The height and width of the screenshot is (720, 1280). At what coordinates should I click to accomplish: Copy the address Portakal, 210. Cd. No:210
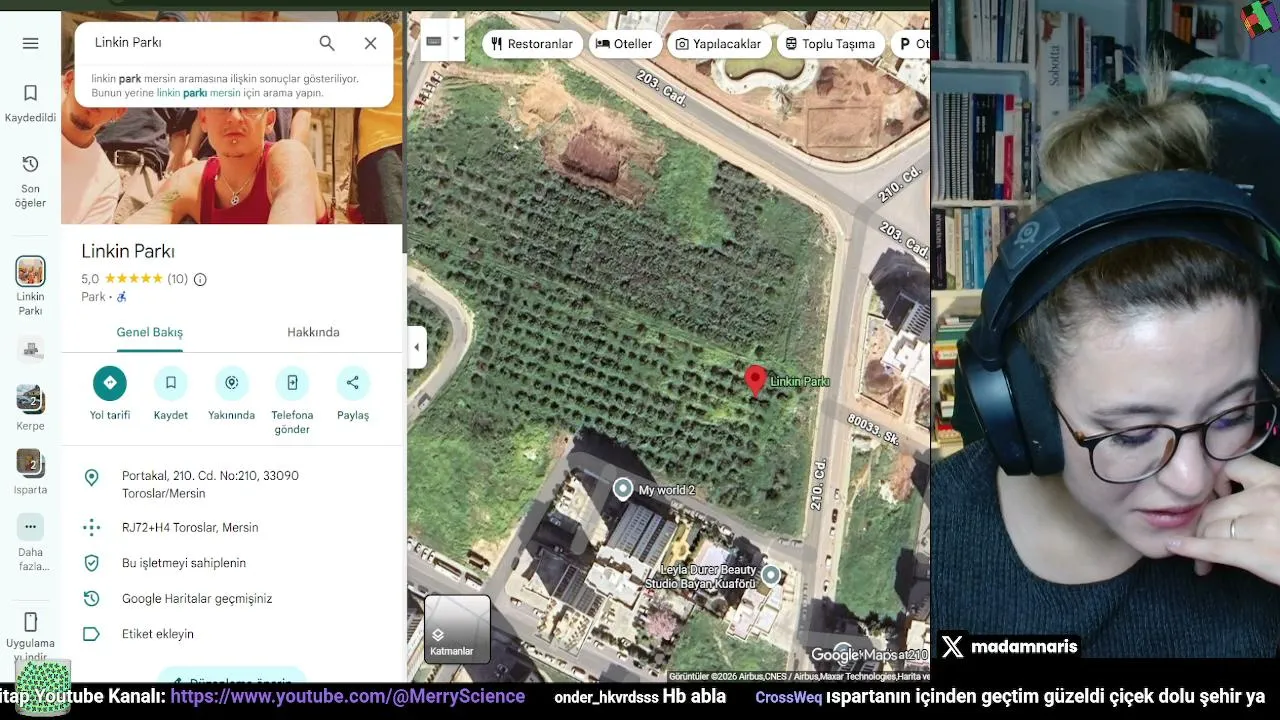coord(232,485)
